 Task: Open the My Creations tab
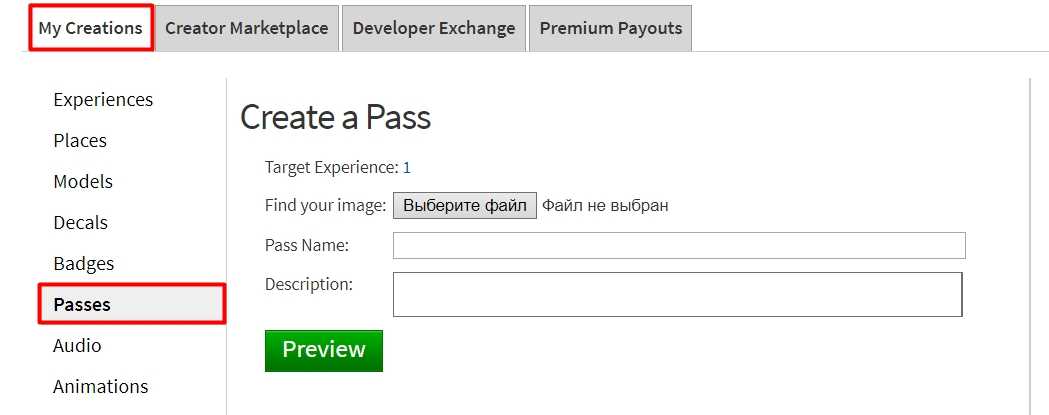(x=91, y=28)
